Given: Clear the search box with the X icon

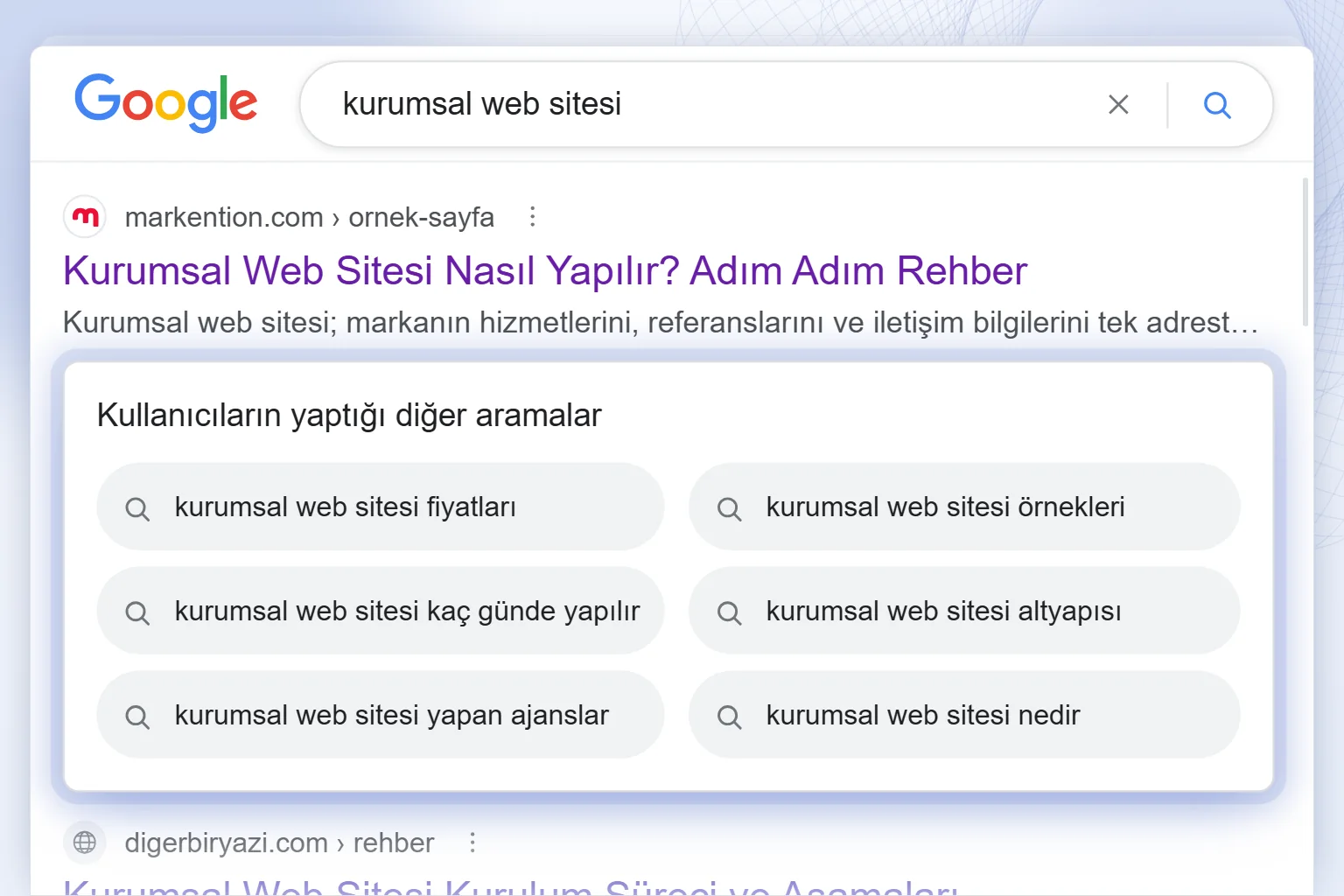Looking at the screenshot, I should coord(1118,105).
